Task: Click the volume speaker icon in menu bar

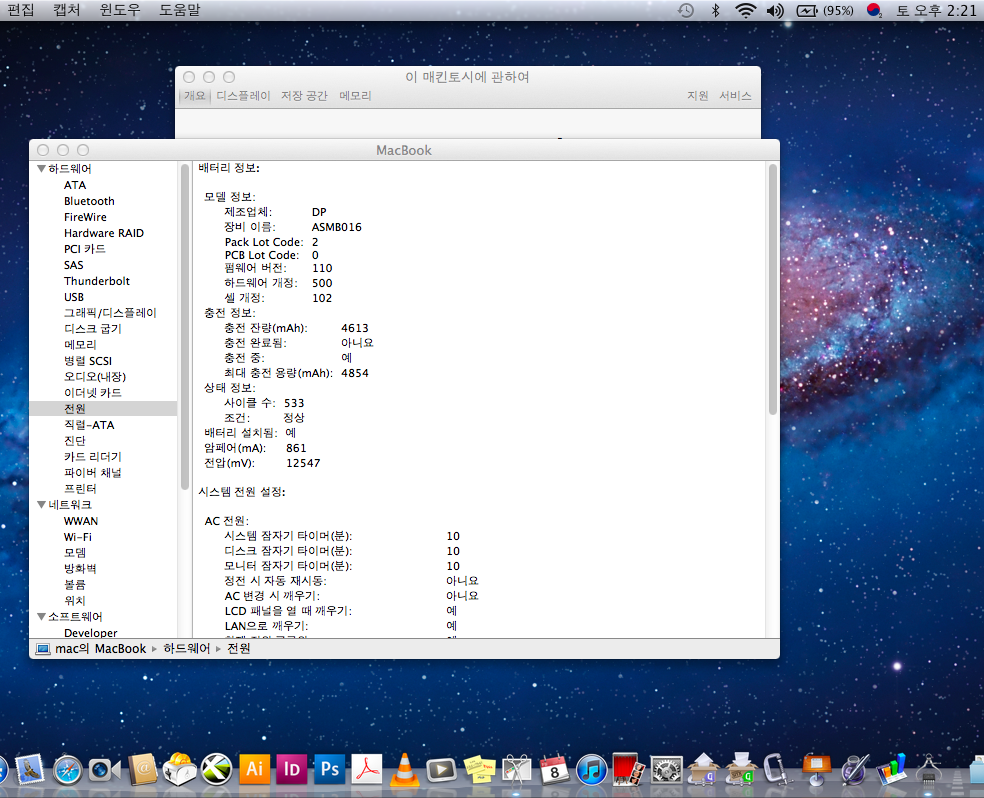Action: point(775,10)
